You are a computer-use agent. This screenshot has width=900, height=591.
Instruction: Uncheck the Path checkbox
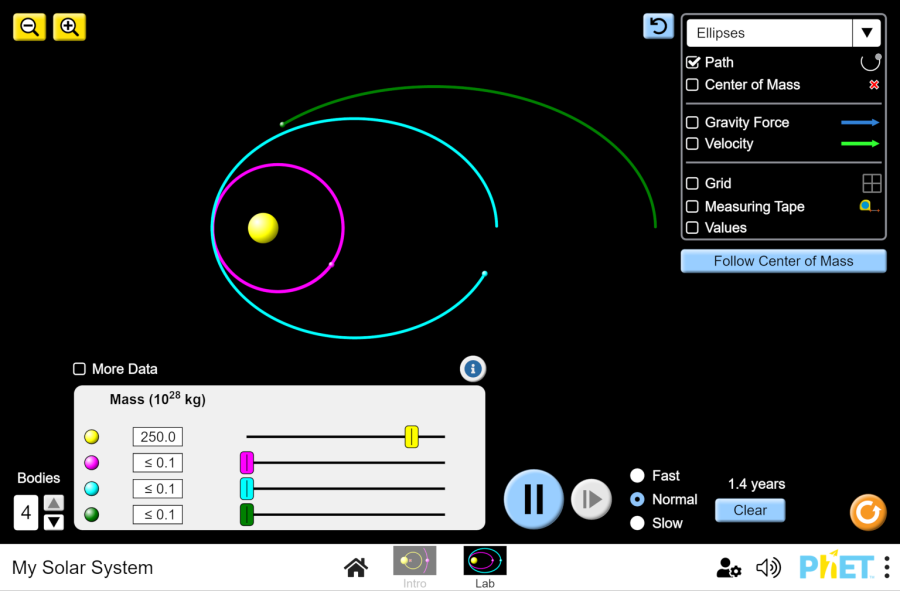(693, 62)
